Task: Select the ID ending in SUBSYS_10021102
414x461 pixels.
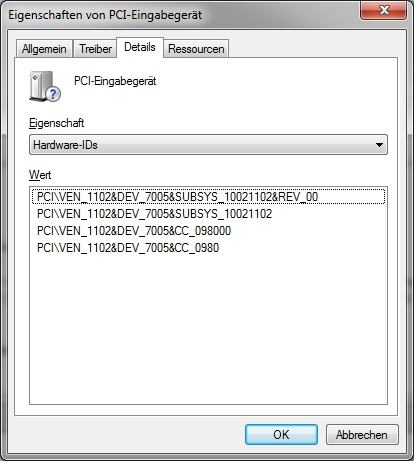Action: [x=154, y=214]
